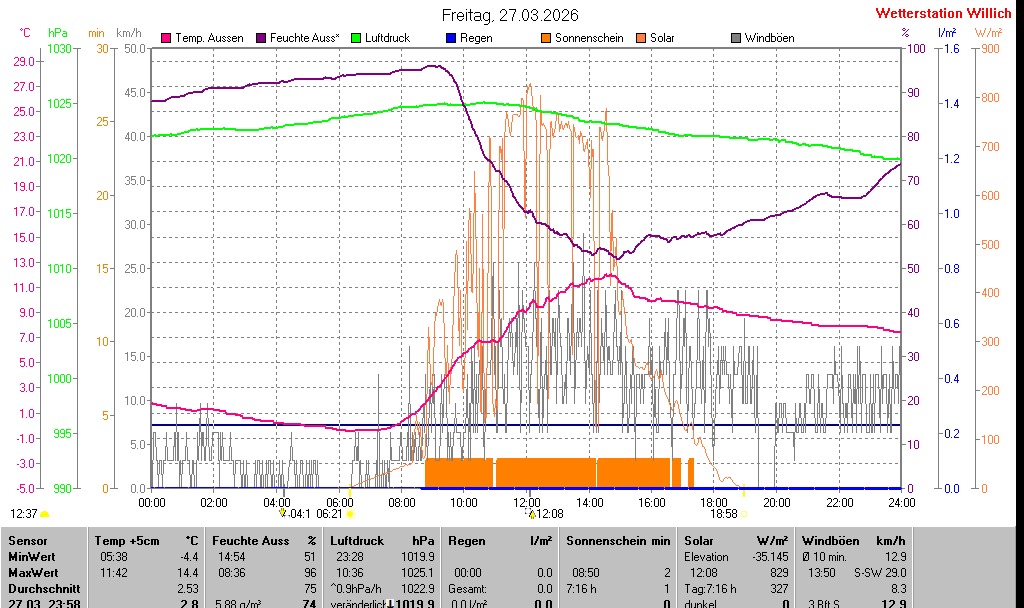Click the gray Windböen legend swatch

[x=736, y=38]
